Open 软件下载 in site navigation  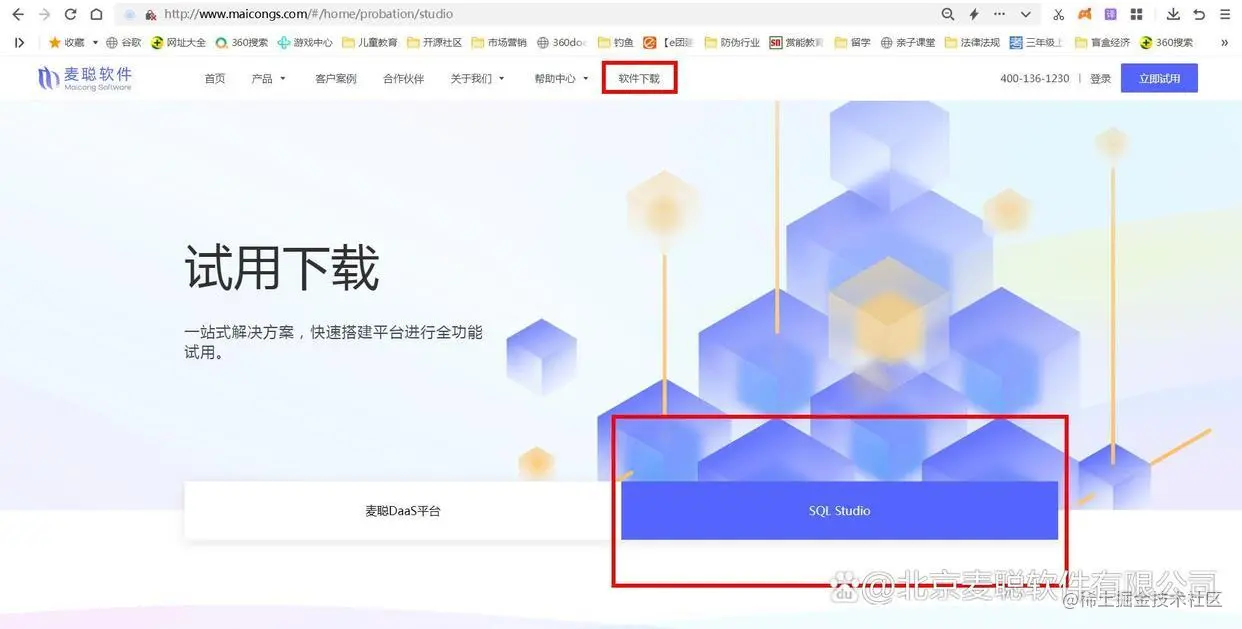639,78
